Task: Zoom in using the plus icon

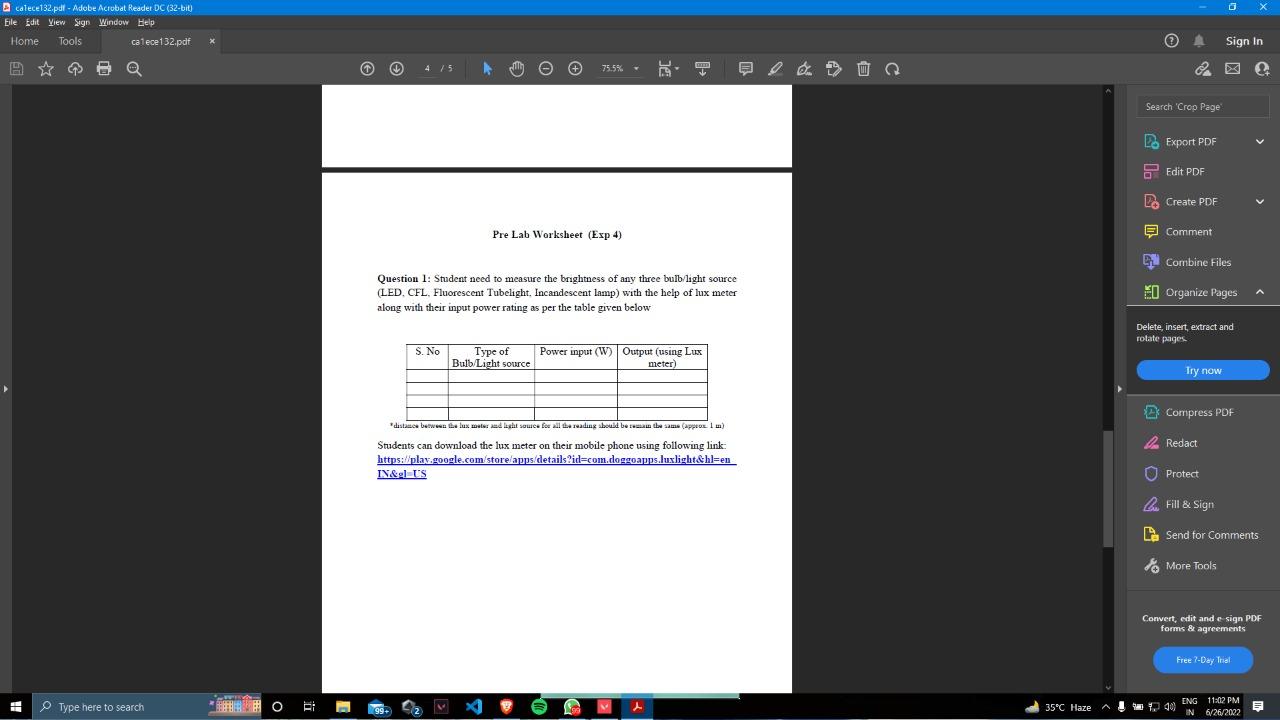Action: [575, 68]
